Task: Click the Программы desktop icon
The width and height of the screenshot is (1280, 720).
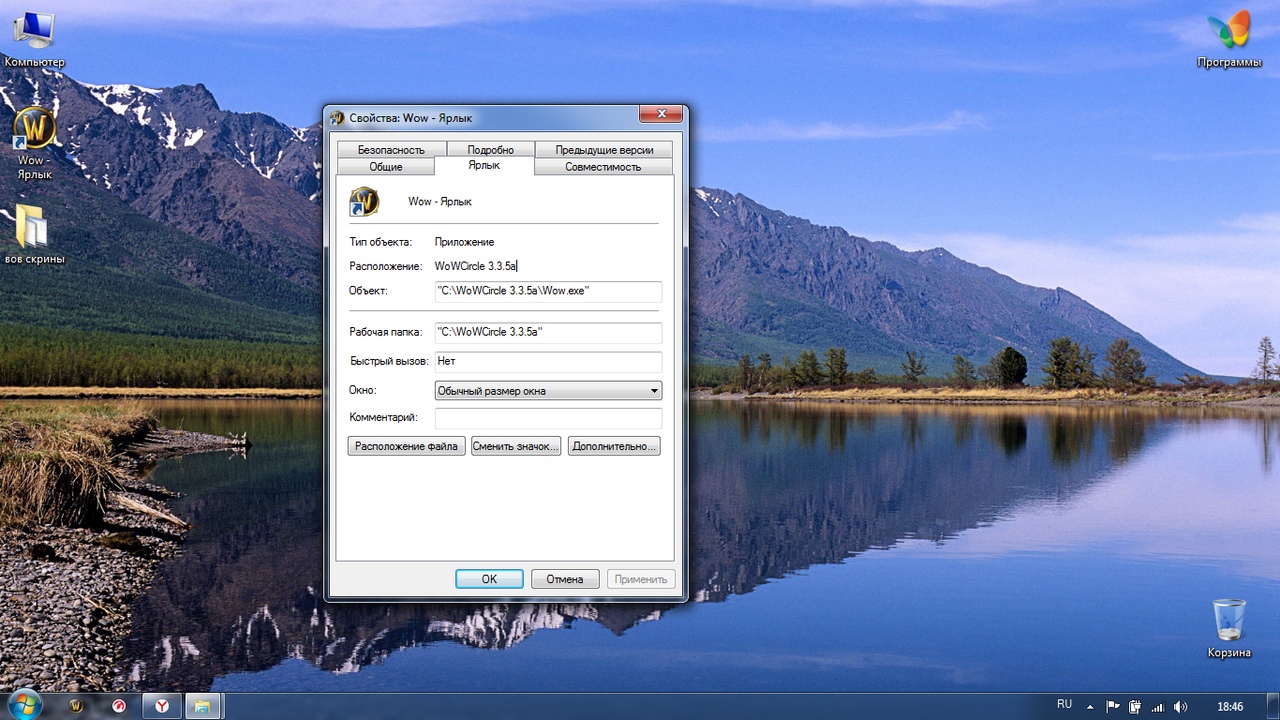Action: pos(1229,34)
